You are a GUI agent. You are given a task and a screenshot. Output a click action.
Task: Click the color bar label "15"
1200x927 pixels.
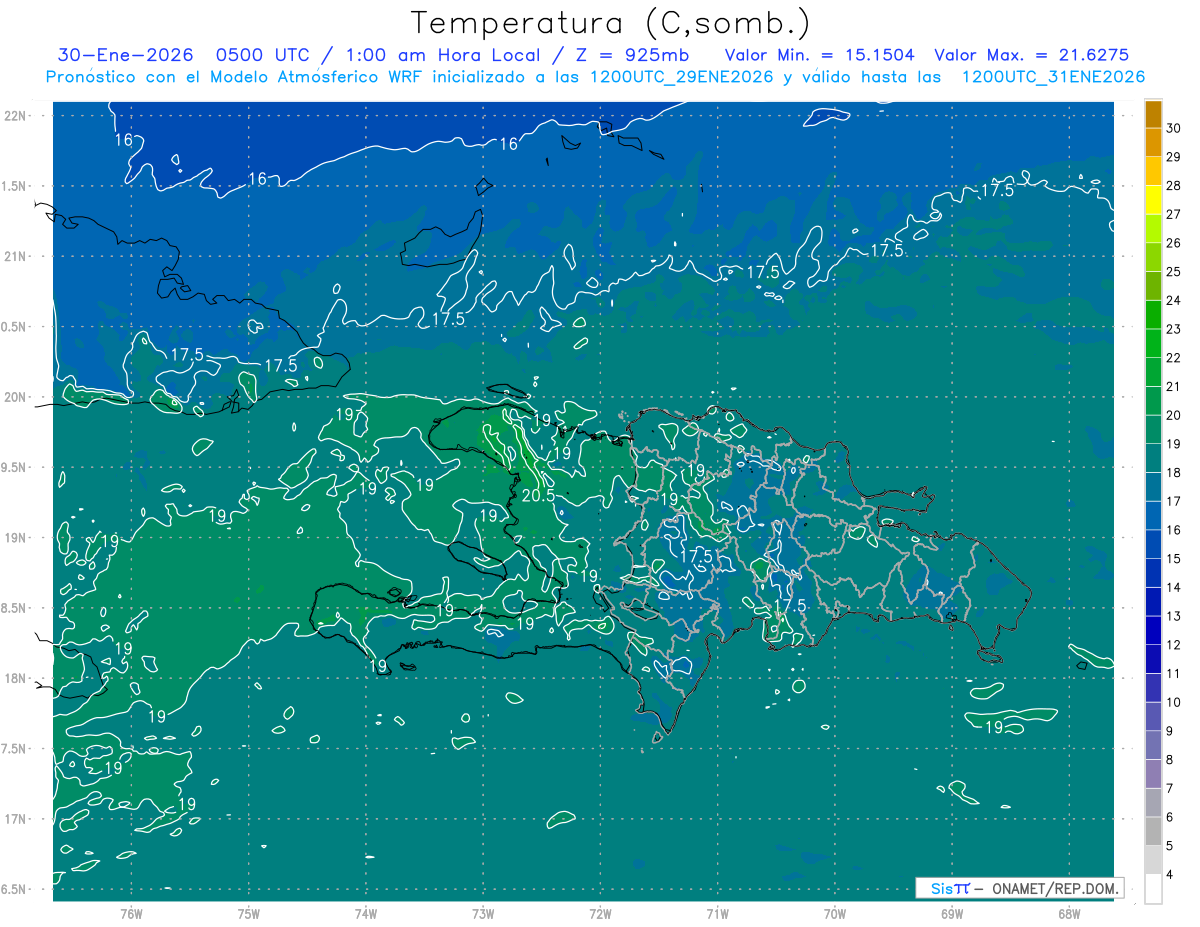click(1174, 558)
